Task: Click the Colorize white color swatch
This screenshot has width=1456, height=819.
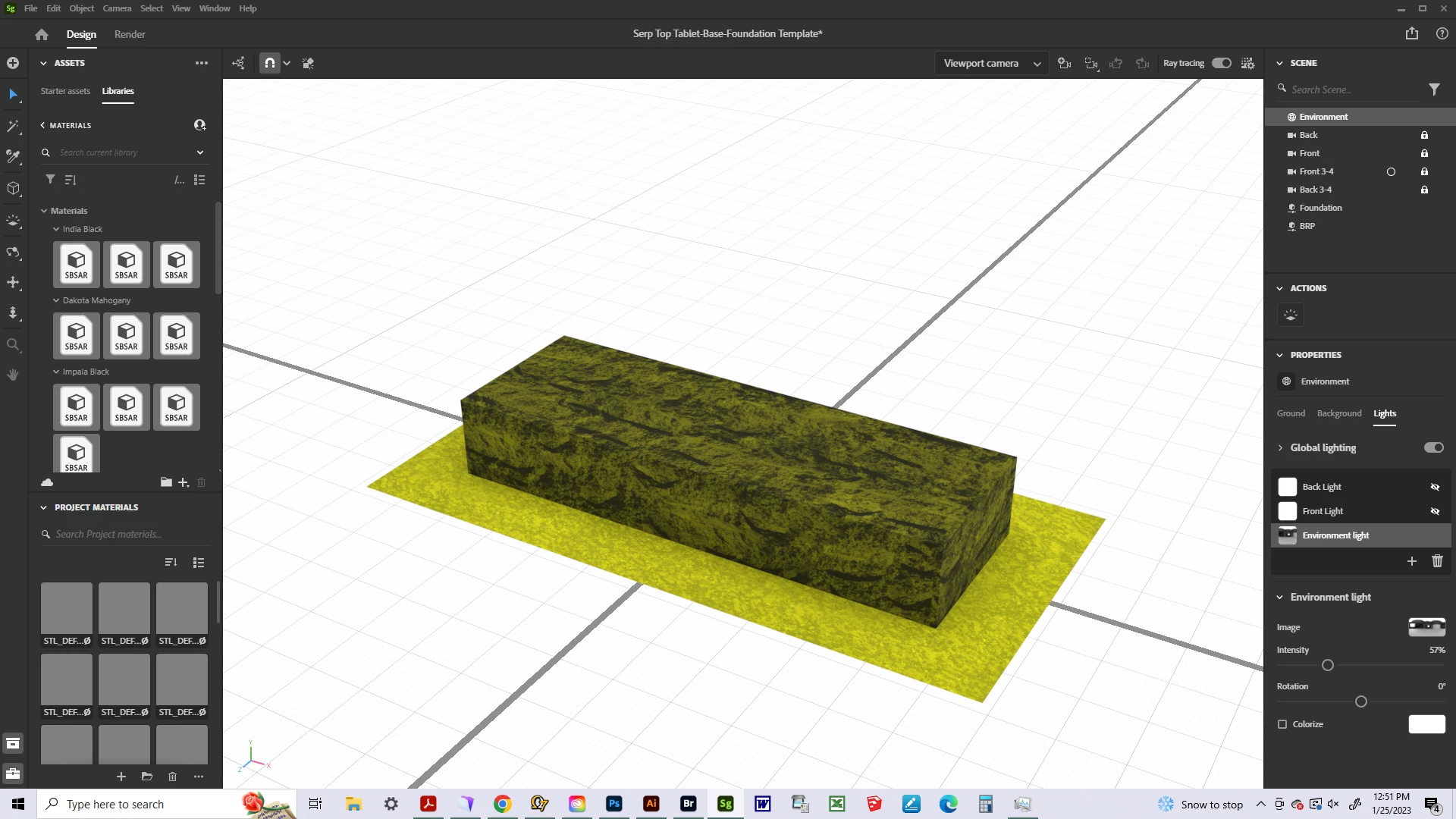Action: [x=1426, y=724]
